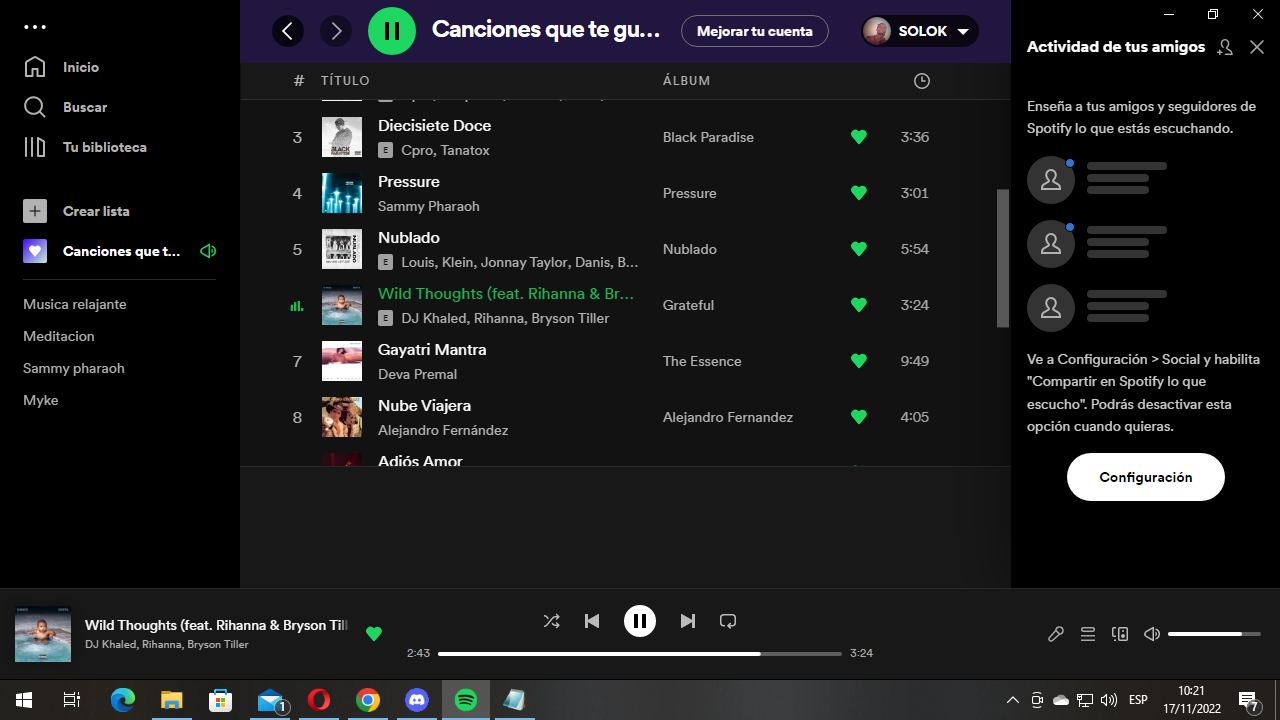
Task: Click the Configuración button
Action: (1146, 477)
